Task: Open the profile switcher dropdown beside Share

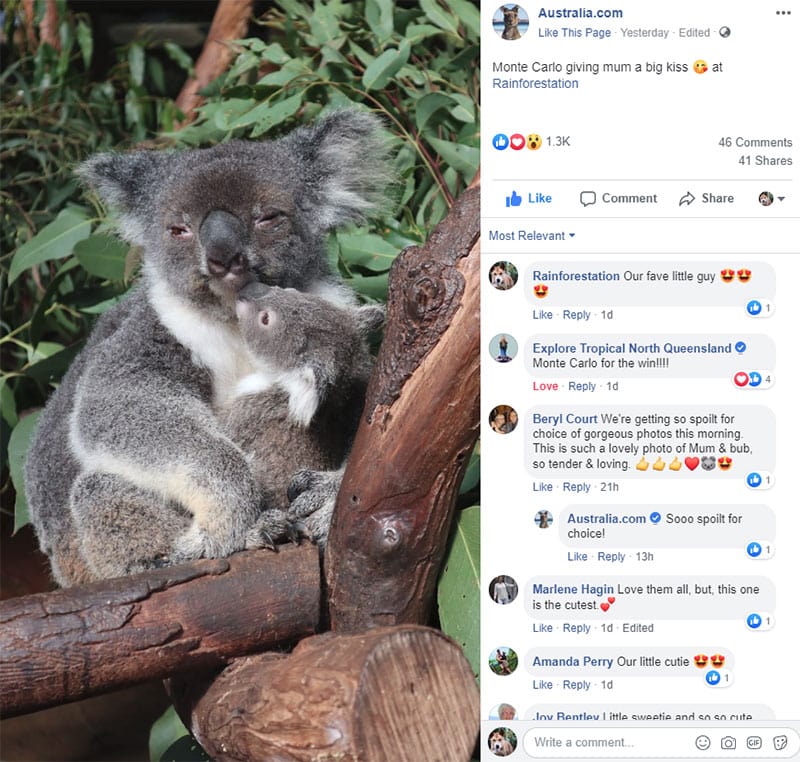Action: [771, 198]
